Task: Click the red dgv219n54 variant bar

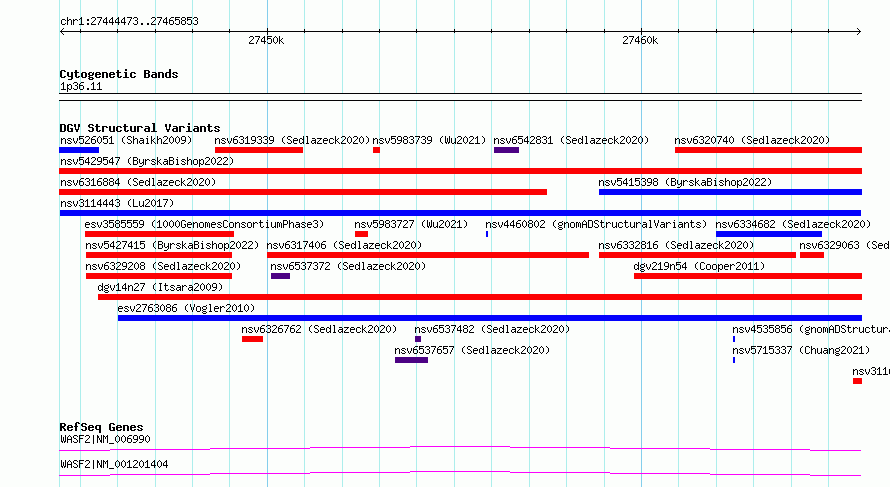Action: 748,276
